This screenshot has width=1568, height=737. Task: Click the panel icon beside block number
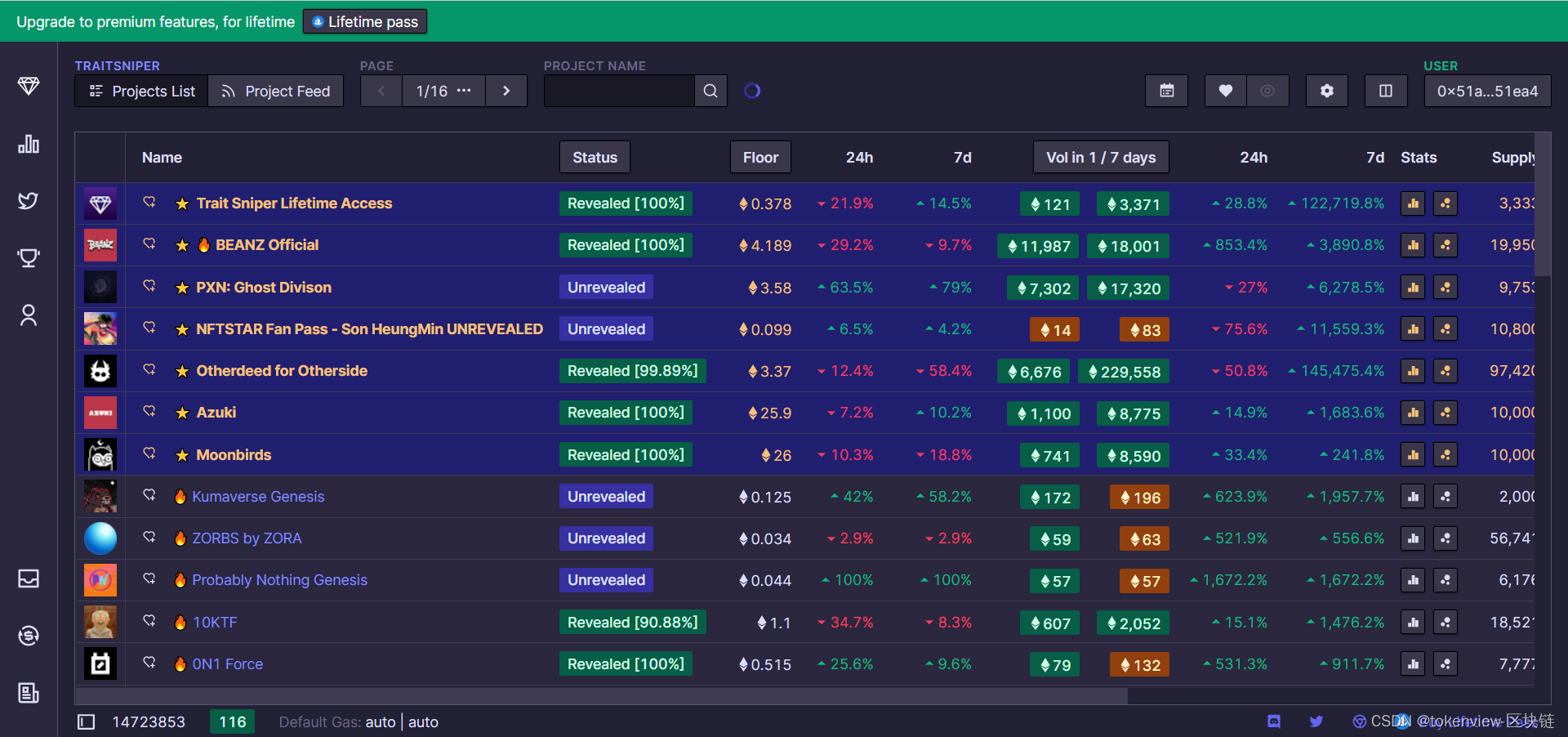87,722
